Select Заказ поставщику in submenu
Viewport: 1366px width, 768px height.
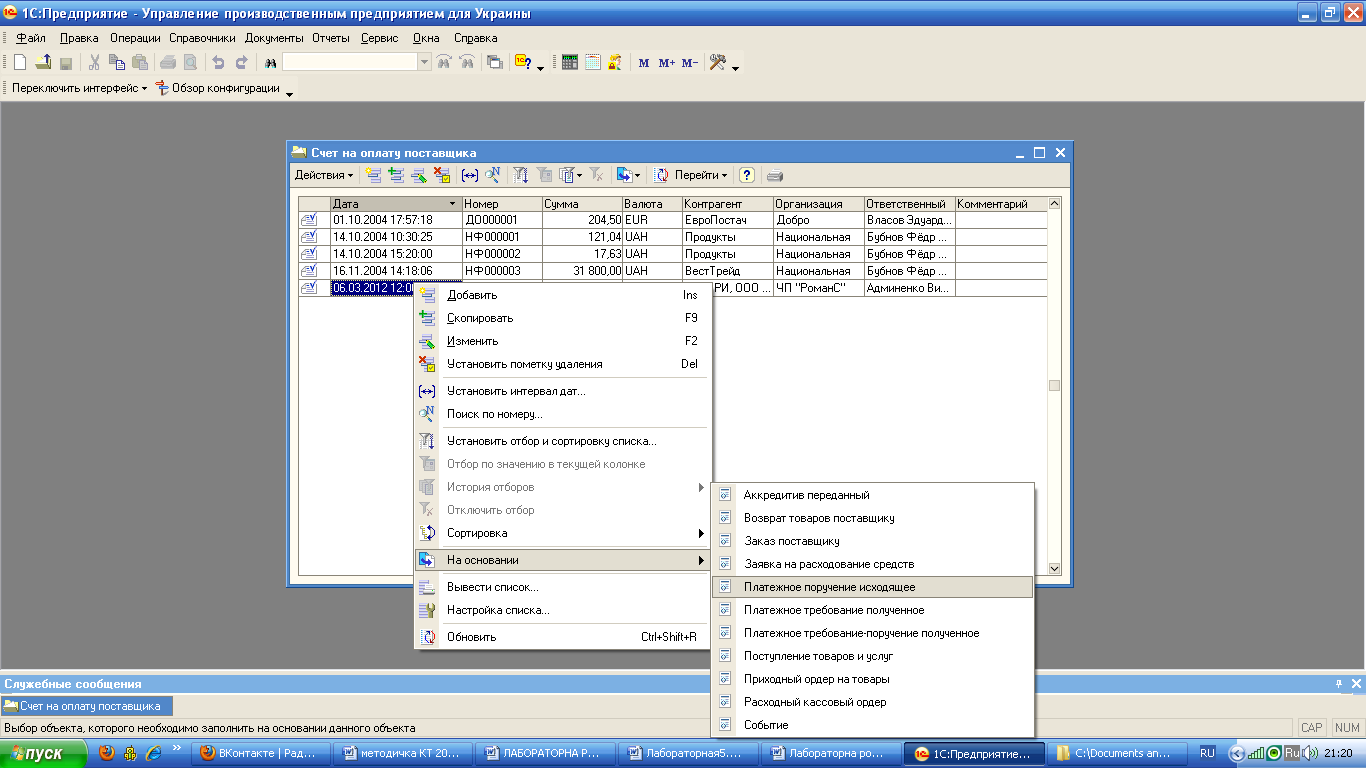(x=872, y=541)
